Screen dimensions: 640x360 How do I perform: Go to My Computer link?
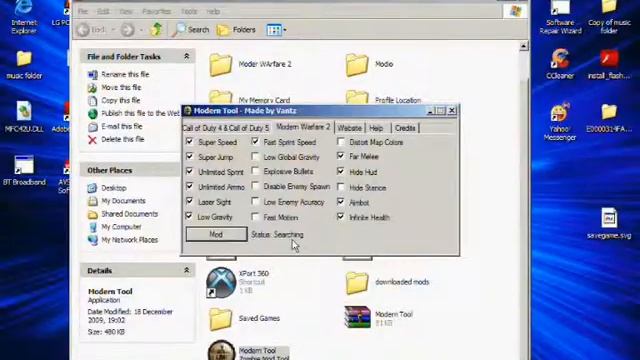121,227
